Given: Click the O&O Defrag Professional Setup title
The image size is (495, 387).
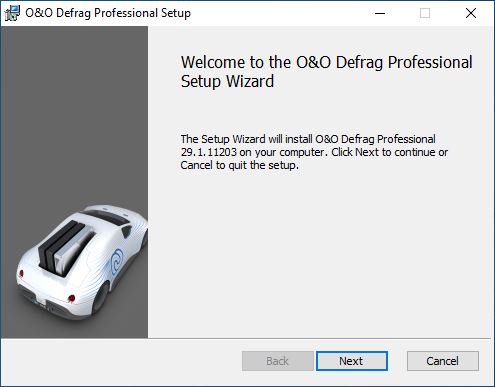Looking at the screenshot, I should (108, 13).
